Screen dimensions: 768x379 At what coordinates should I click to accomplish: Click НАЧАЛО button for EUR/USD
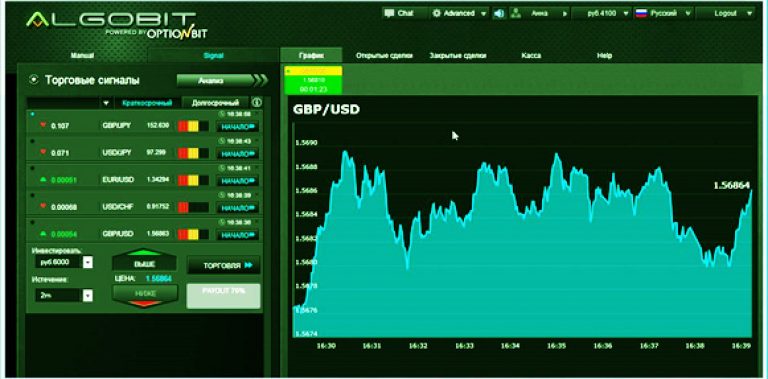tap(238, 181)
